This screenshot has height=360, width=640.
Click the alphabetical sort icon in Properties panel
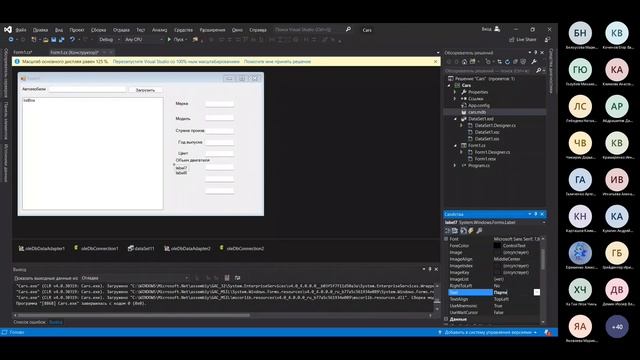click(x=455, y=231)
